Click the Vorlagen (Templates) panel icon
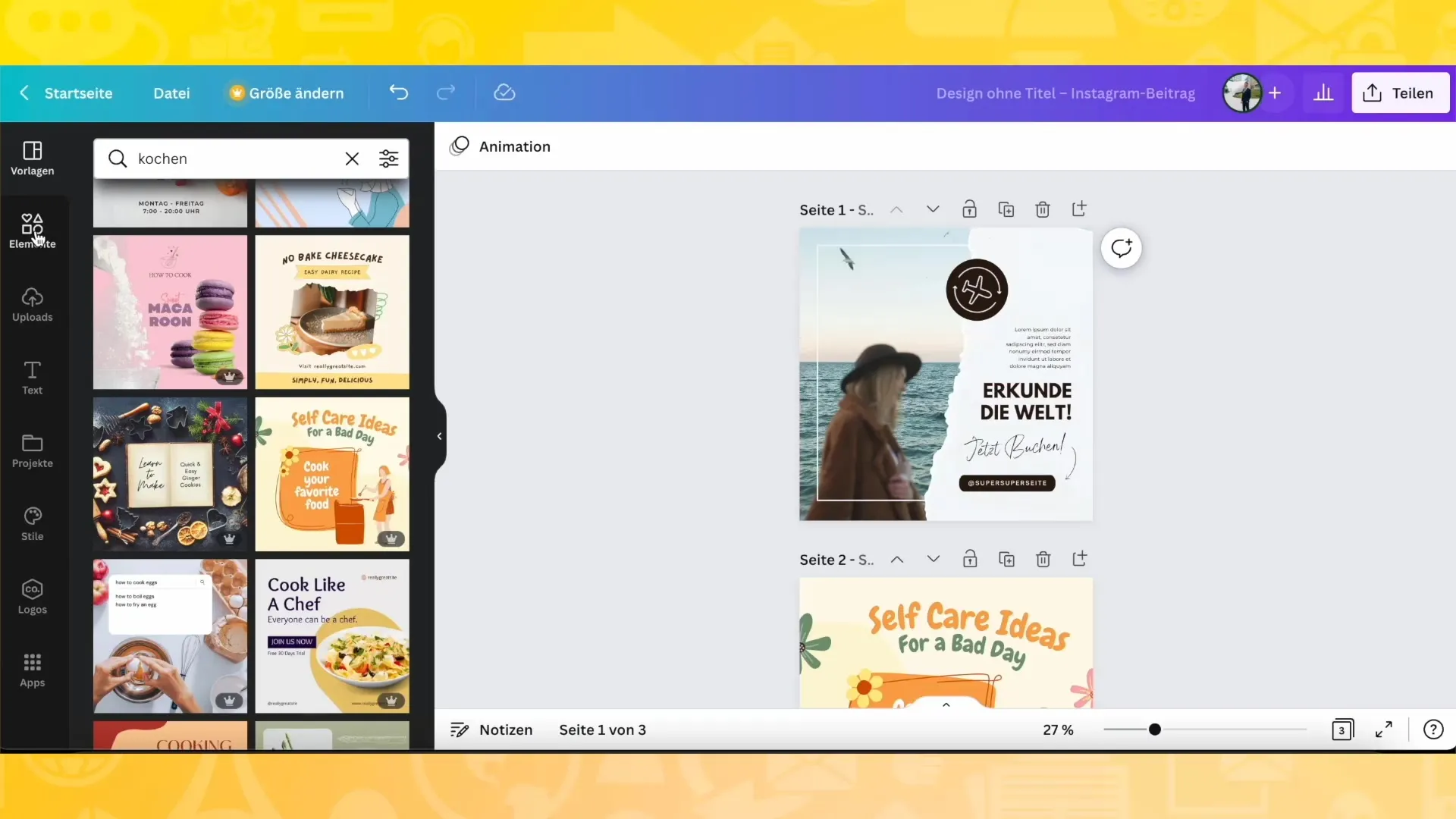Image resolution: width=1456 pixels, height=819 pixels. pos(32,157)
